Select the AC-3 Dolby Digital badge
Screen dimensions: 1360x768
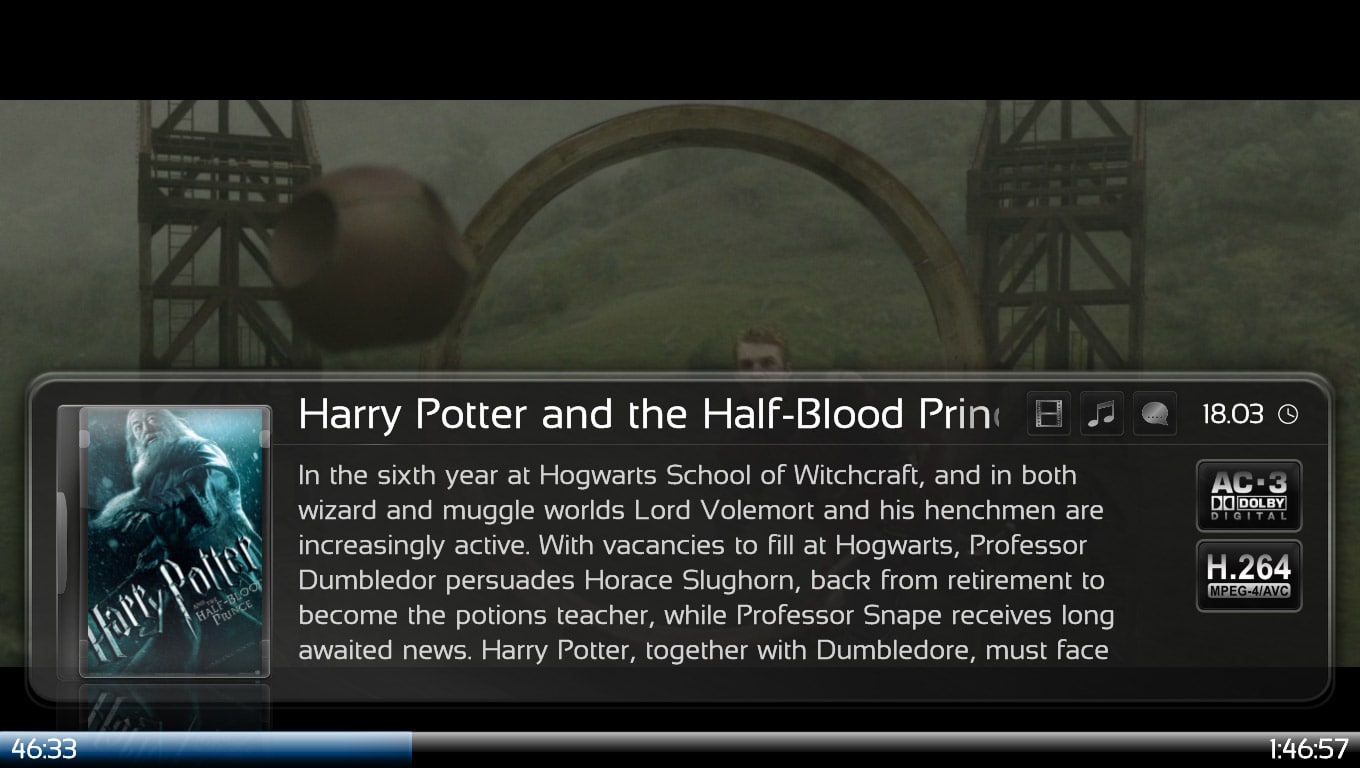[x=1249, y=495]
